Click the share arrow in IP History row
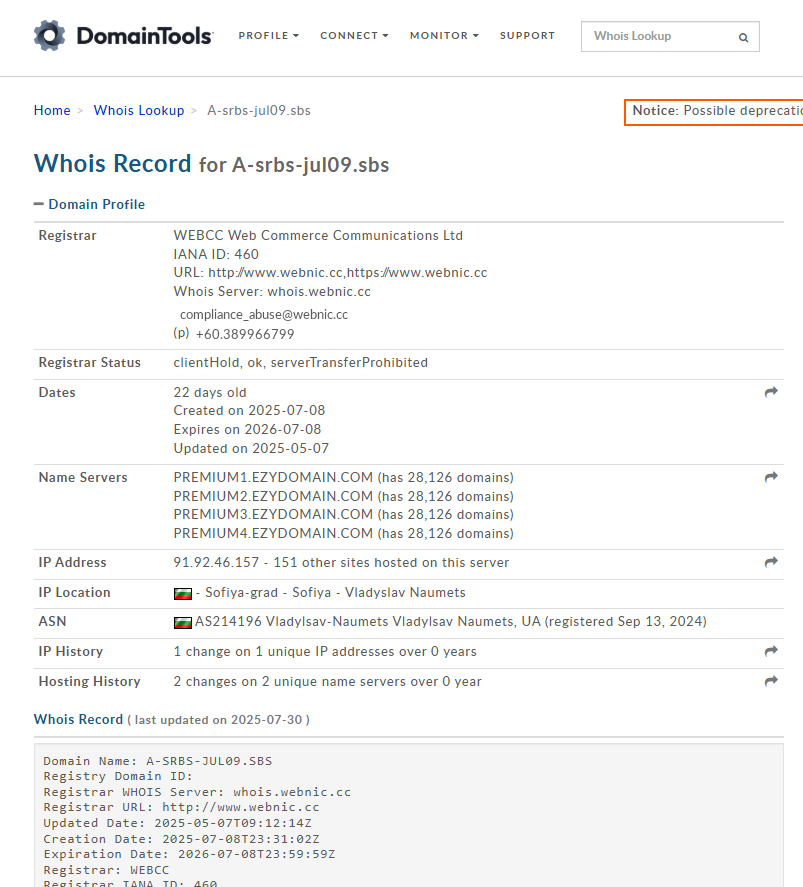Image resolution: width=803 pixels, height=887 pixels. (x=771, y=651)
